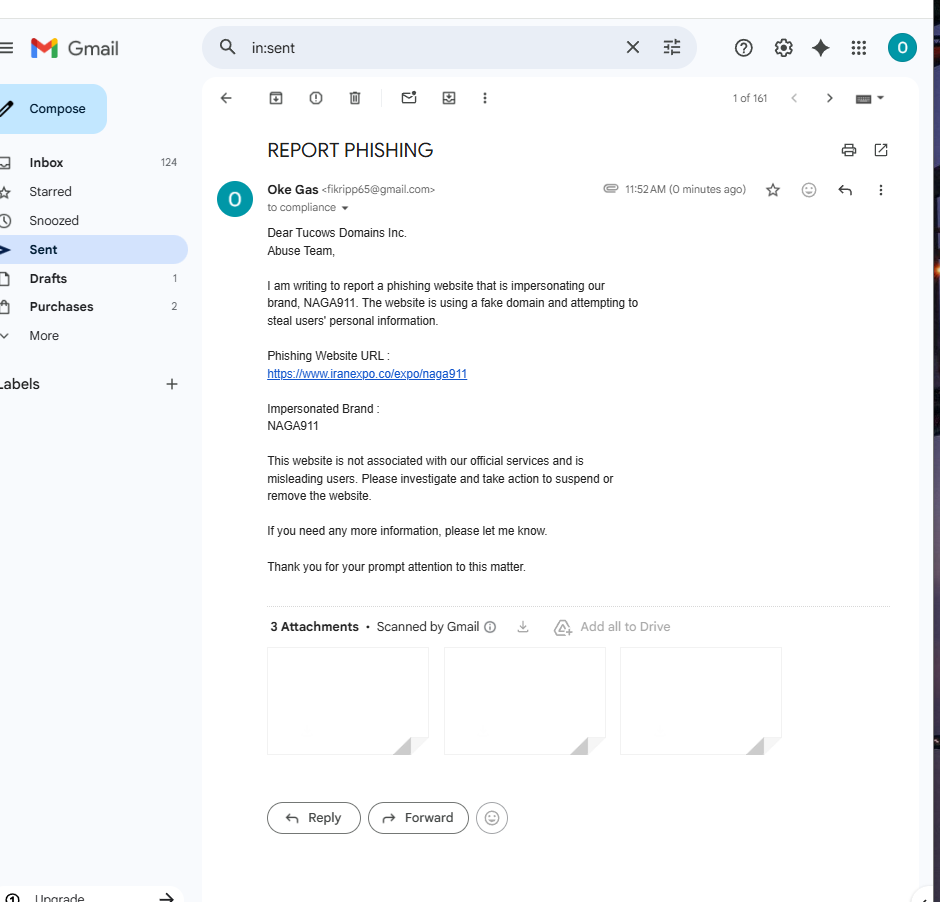This screenshot has width=940, height=902.
Task: Open the Support help icon
Action: (x=743, y=48)
